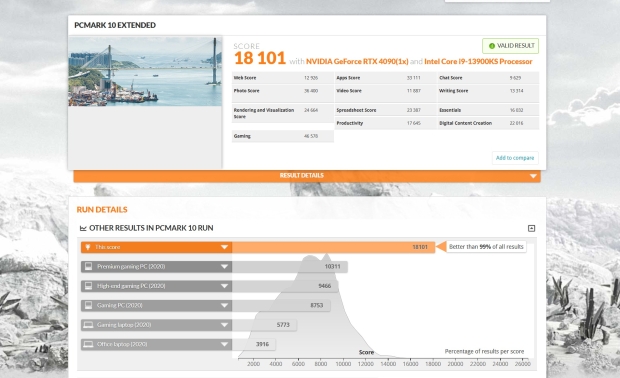Click the Valid Result badge
Viewport: 620px width, 378px height.
tap(510, 46)
